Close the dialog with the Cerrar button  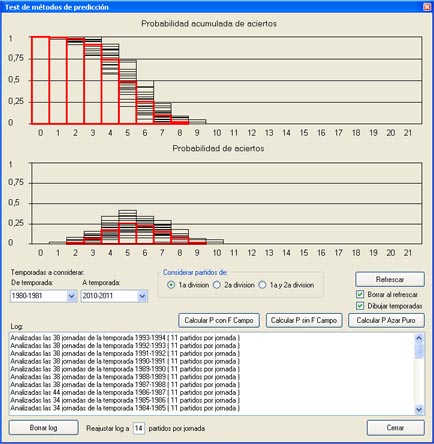[395, 428]
